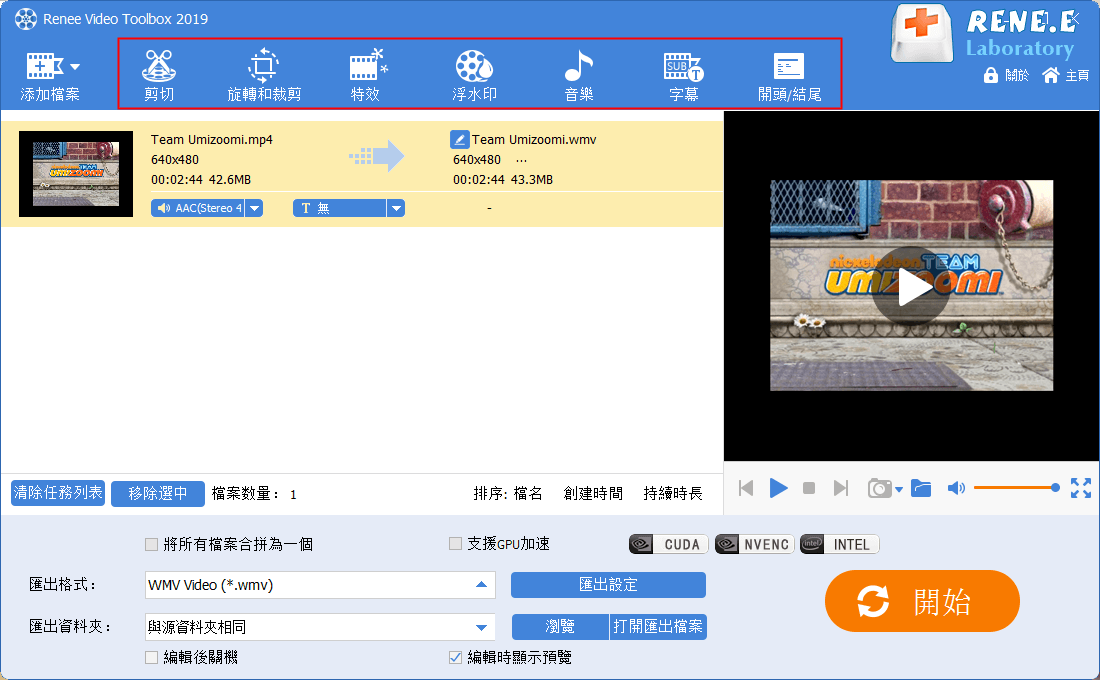Open the 音樂 music tool
The image size is (1100, 680).
(x=579, y=75)
